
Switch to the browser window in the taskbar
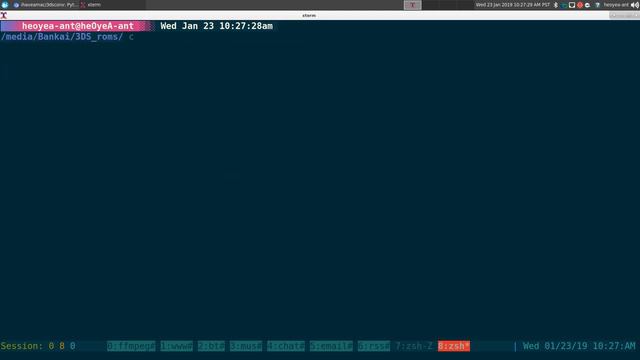click(45, 5)
